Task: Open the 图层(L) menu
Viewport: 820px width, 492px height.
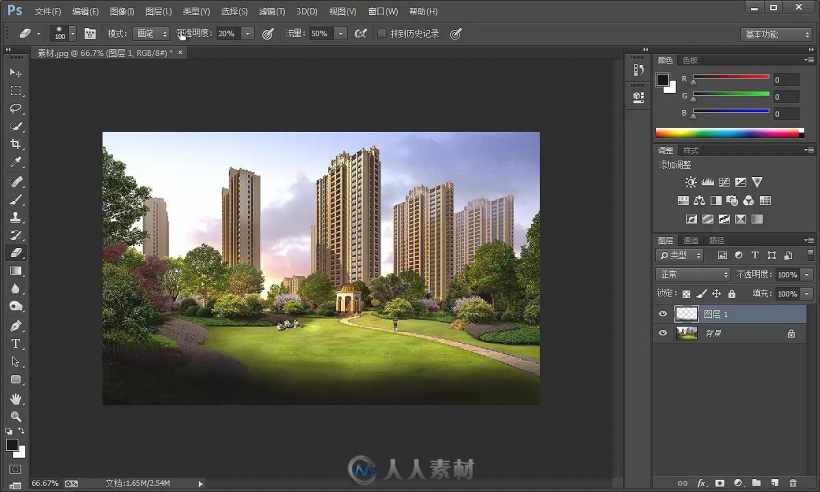Action: tap(158, 11)
